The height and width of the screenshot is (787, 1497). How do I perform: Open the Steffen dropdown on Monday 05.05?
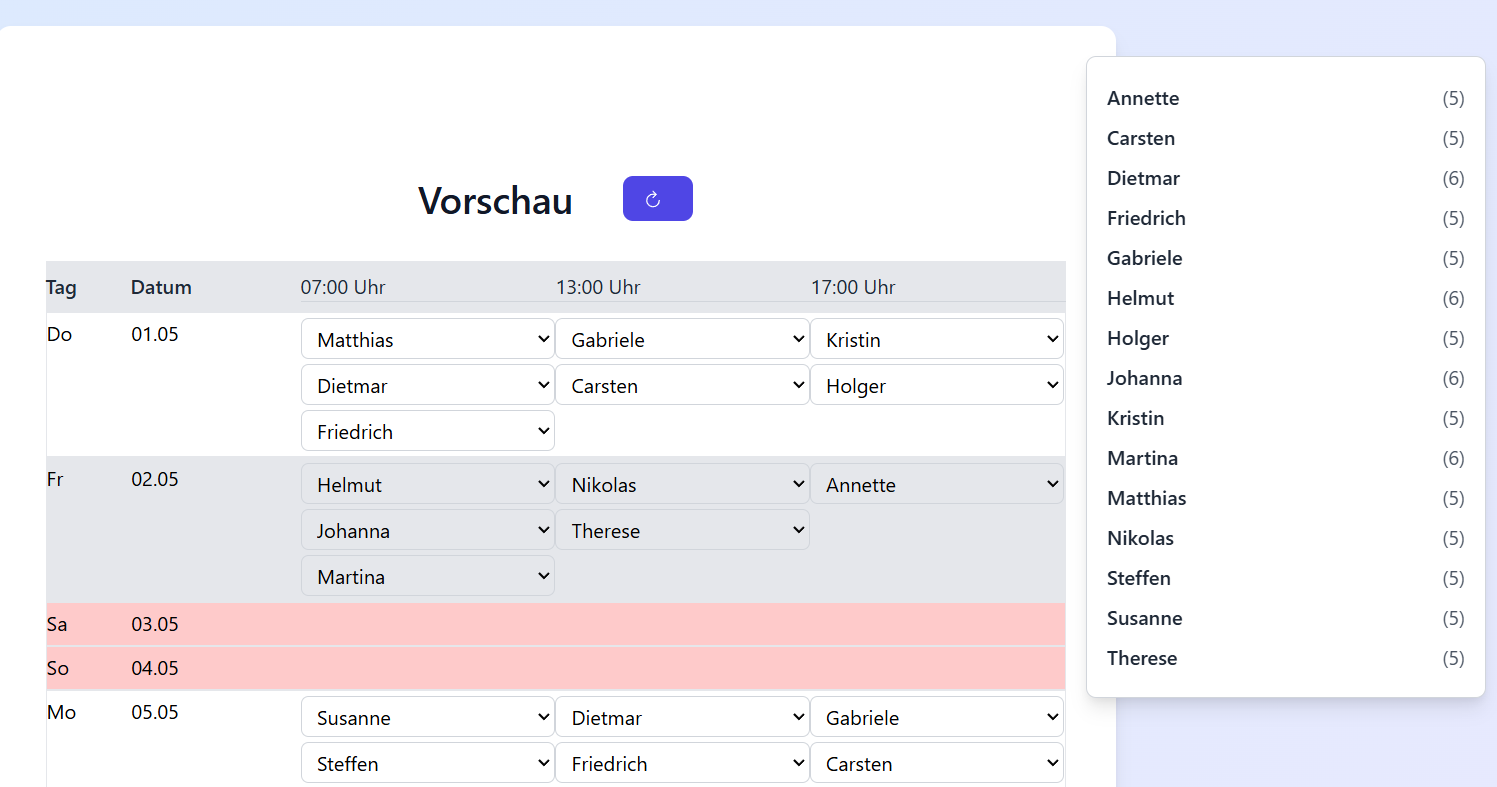[x=427, y=763]
